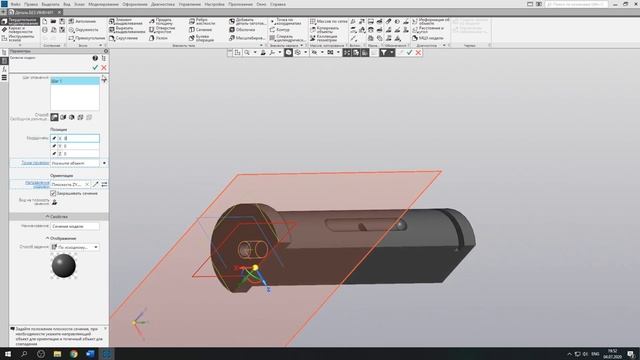Confirm section with green checkmark in Parameters panel

[x=95, y=67]
